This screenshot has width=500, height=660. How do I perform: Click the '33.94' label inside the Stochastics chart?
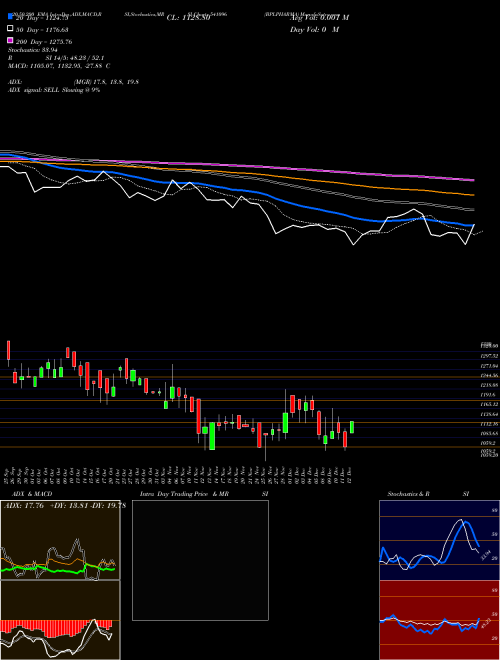(485, 554)
